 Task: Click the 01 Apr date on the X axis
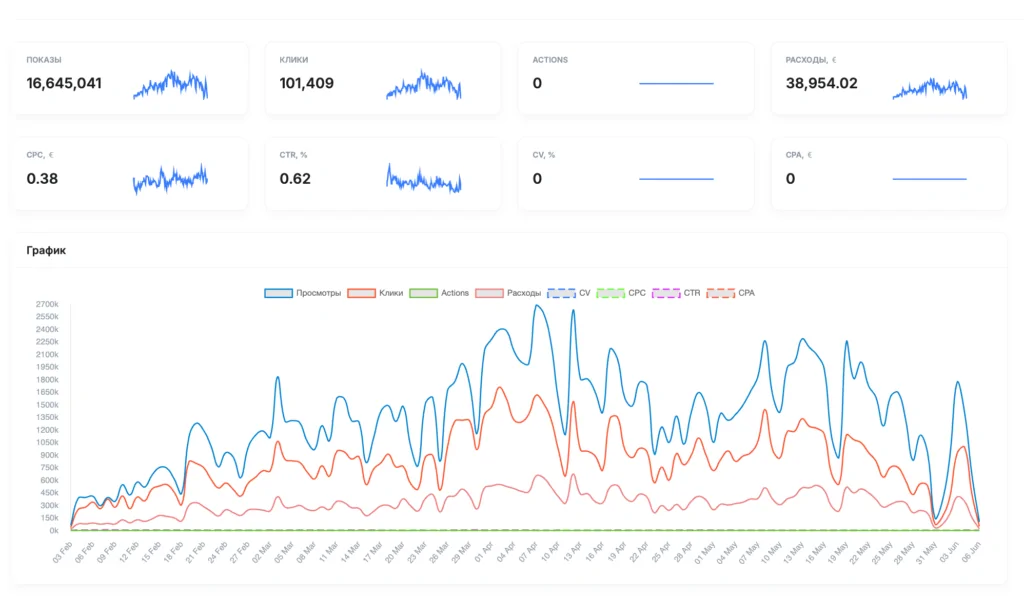[485, 552]
